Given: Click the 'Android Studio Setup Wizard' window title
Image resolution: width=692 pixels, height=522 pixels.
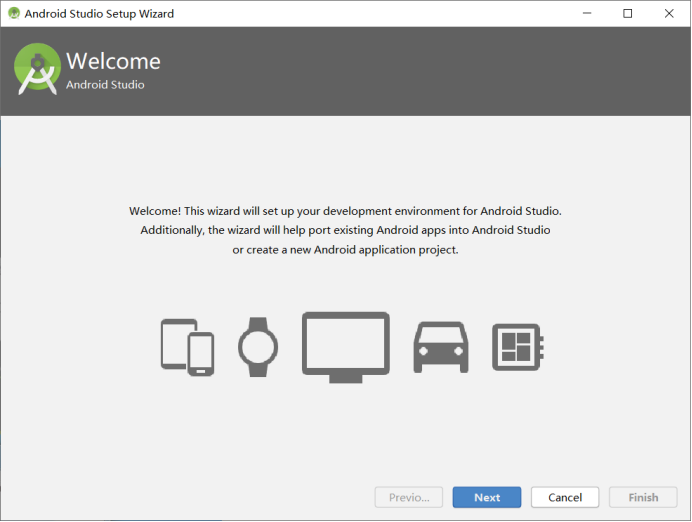Looking at the screenshot, I should 99,14.
